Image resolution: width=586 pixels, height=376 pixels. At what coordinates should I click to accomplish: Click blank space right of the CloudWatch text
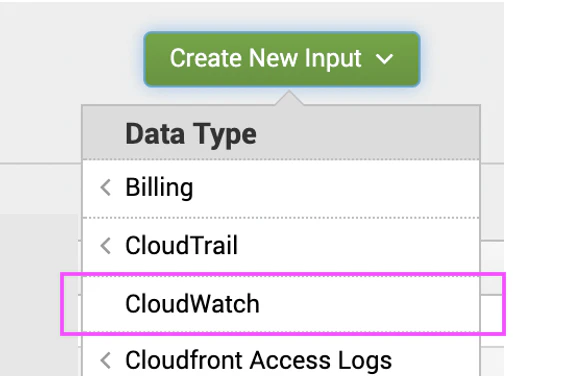point(370,304)
